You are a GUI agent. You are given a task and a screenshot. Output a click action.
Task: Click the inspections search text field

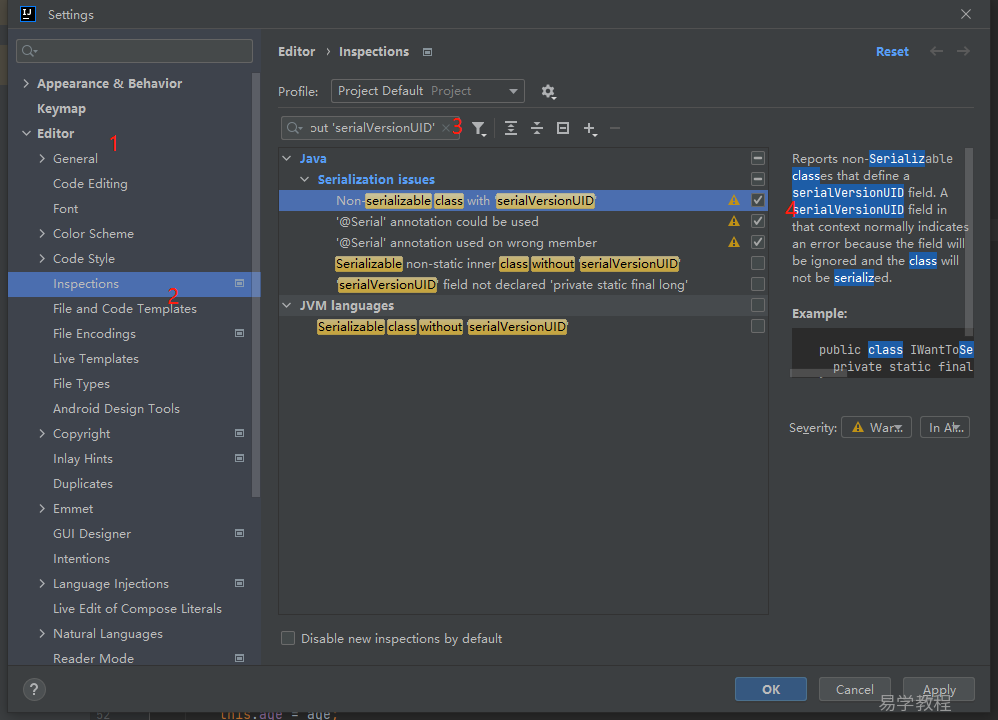[x=372, y=128]
